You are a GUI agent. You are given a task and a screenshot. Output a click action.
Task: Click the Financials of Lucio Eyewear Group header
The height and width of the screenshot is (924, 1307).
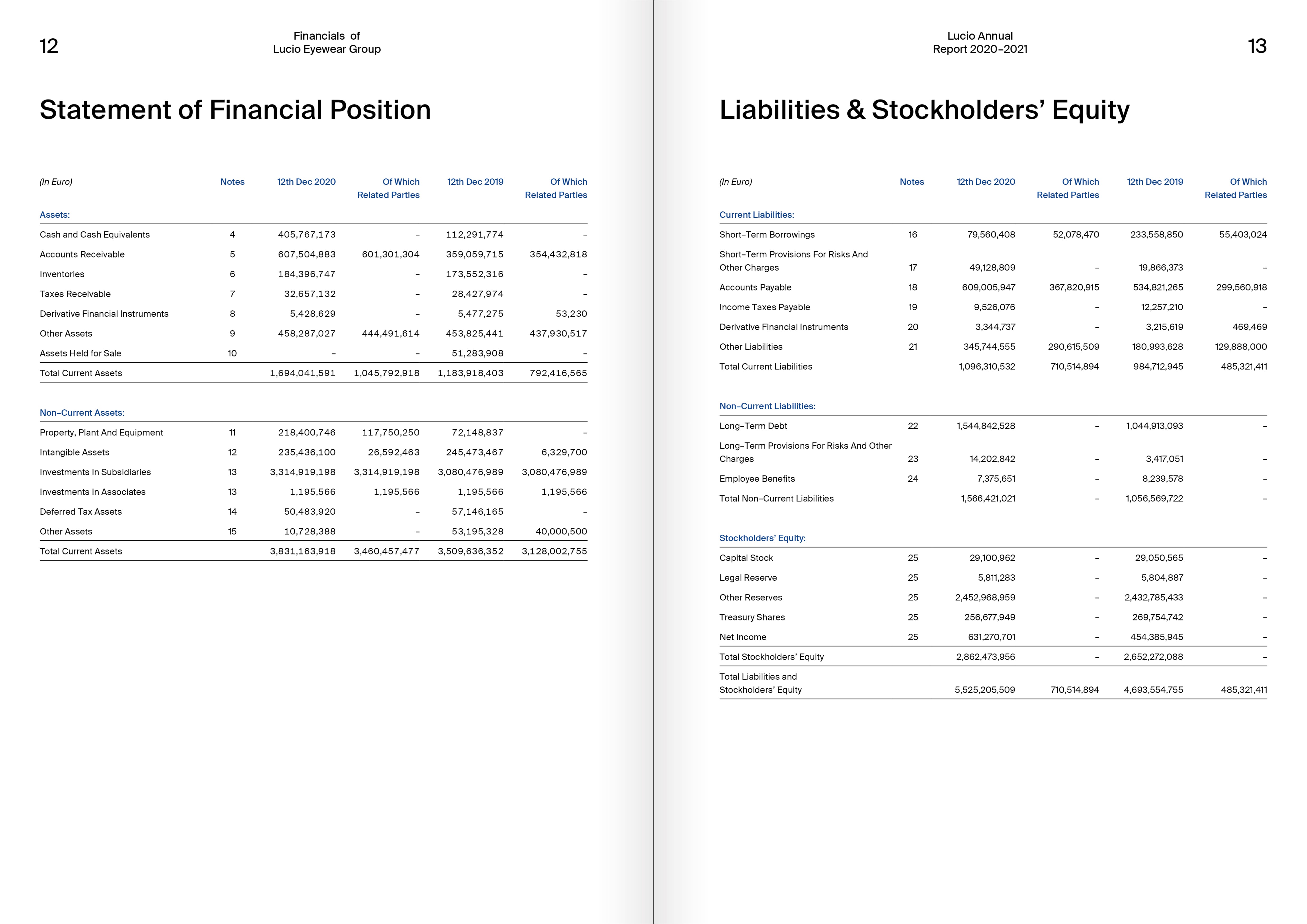click(x=327, y=43)
